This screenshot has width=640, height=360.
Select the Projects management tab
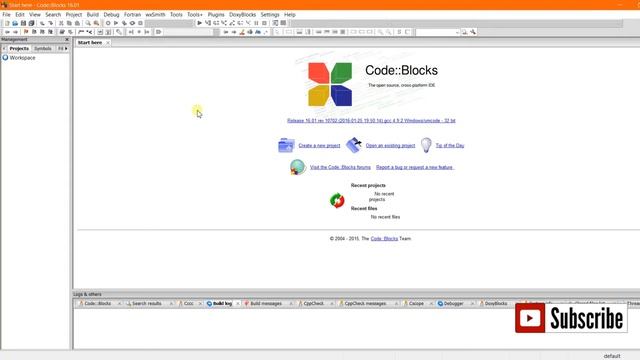point(19,48)
